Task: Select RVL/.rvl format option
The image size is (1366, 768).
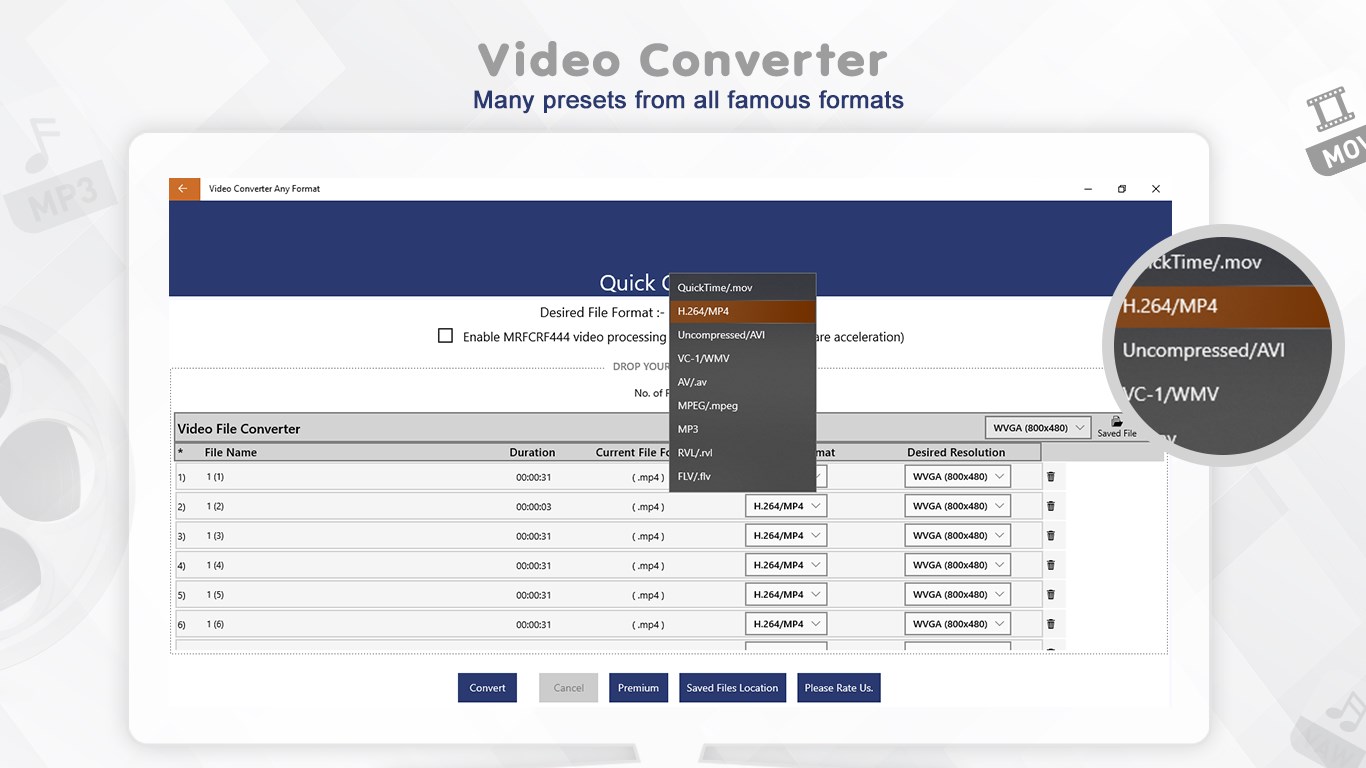Action: pos(743,453)
